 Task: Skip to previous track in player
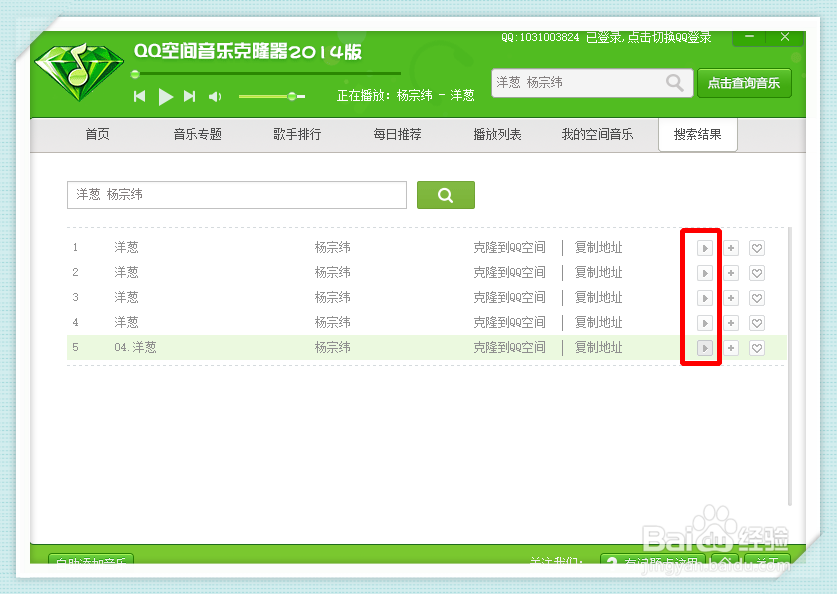(139, 96)
